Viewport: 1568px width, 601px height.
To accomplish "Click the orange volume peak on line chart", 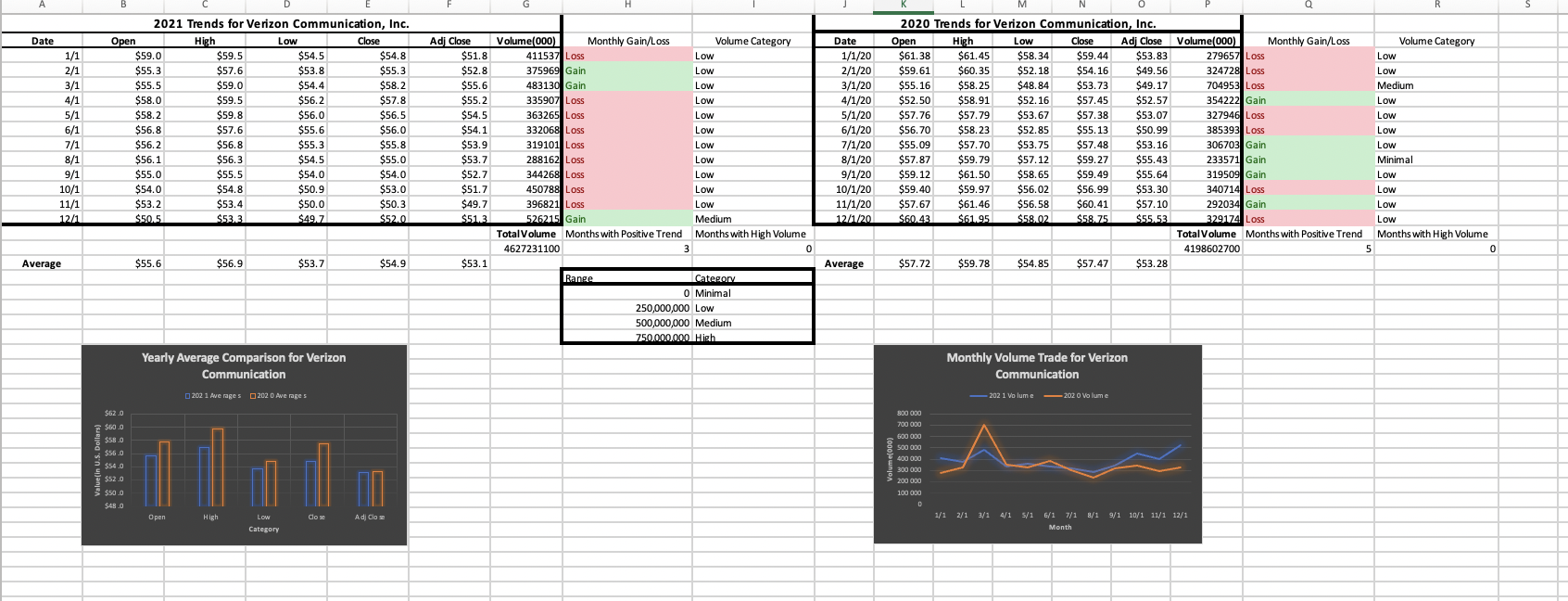I will [x=984, y=426].
